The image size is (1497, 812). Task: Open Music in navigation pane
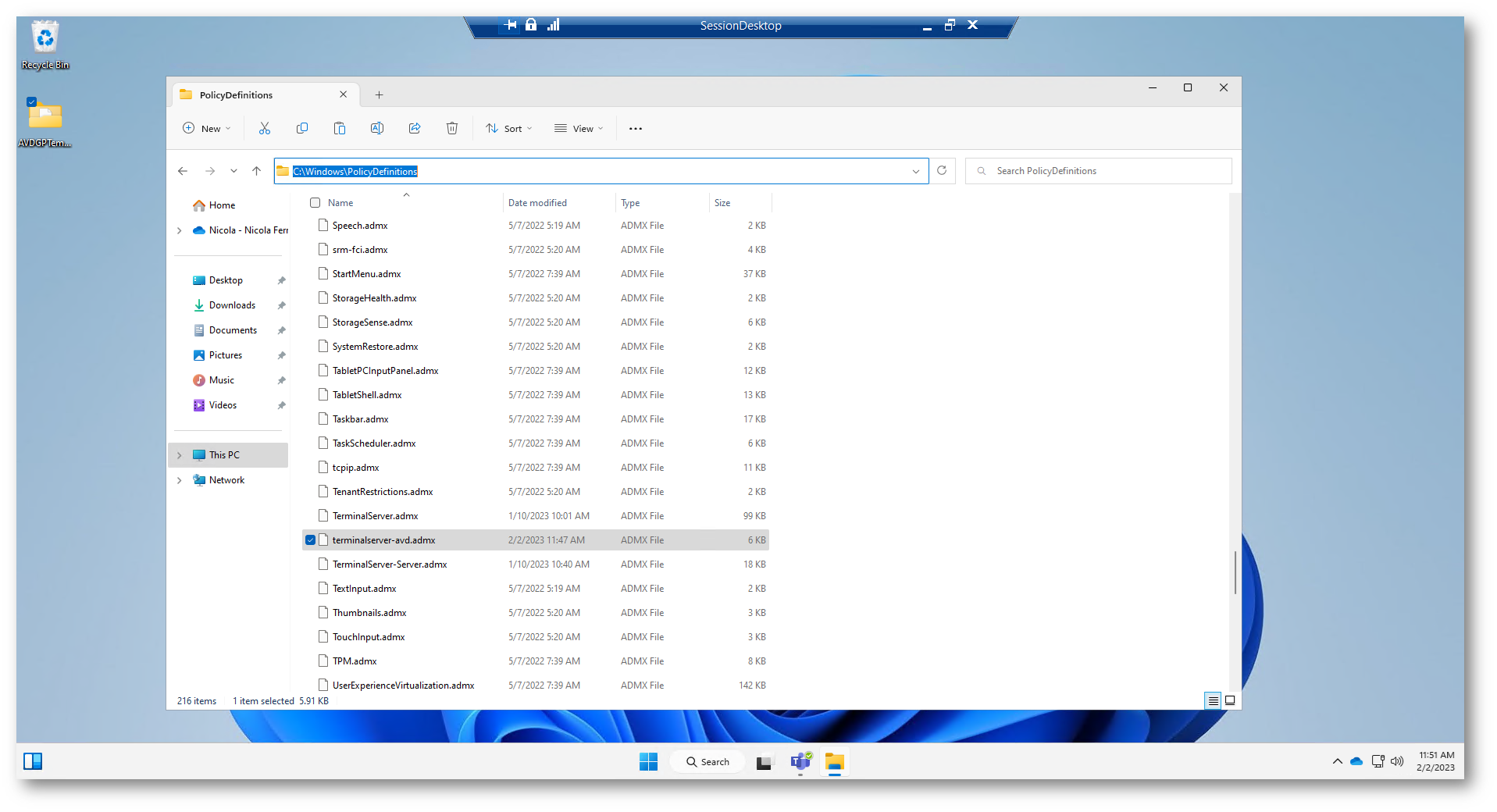222,380
